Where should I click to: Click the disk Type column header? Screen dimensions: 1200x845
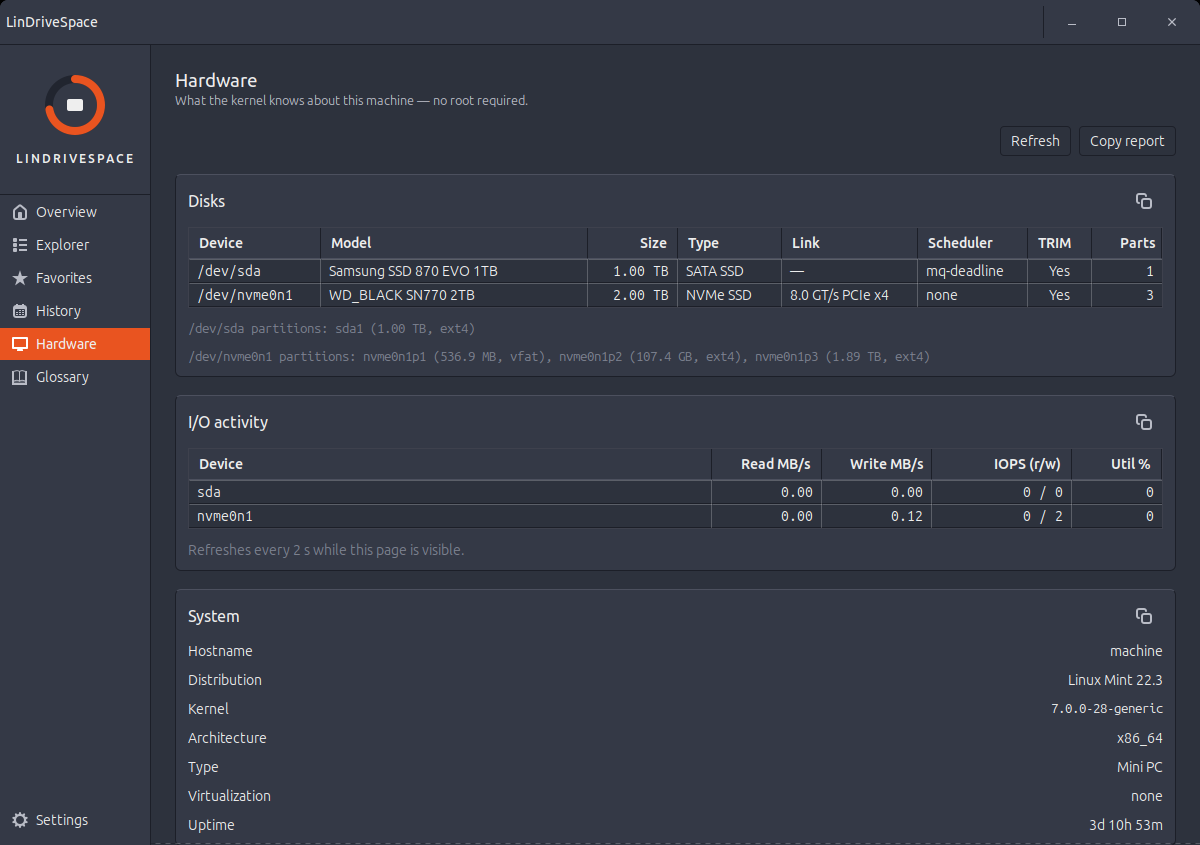point(729,243)
